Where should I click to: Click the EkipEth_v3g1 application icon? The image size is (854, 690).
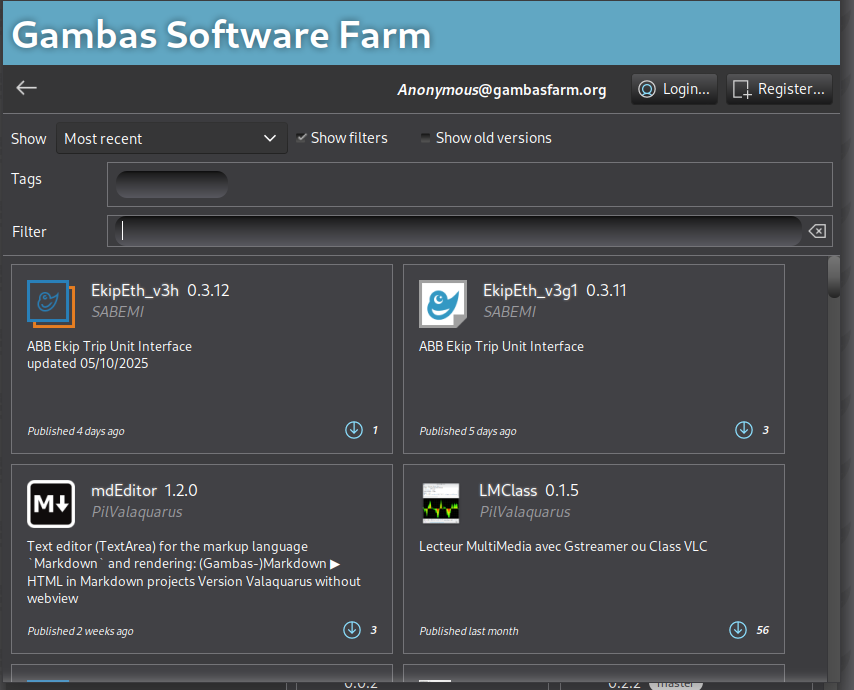tap(443, 304)
